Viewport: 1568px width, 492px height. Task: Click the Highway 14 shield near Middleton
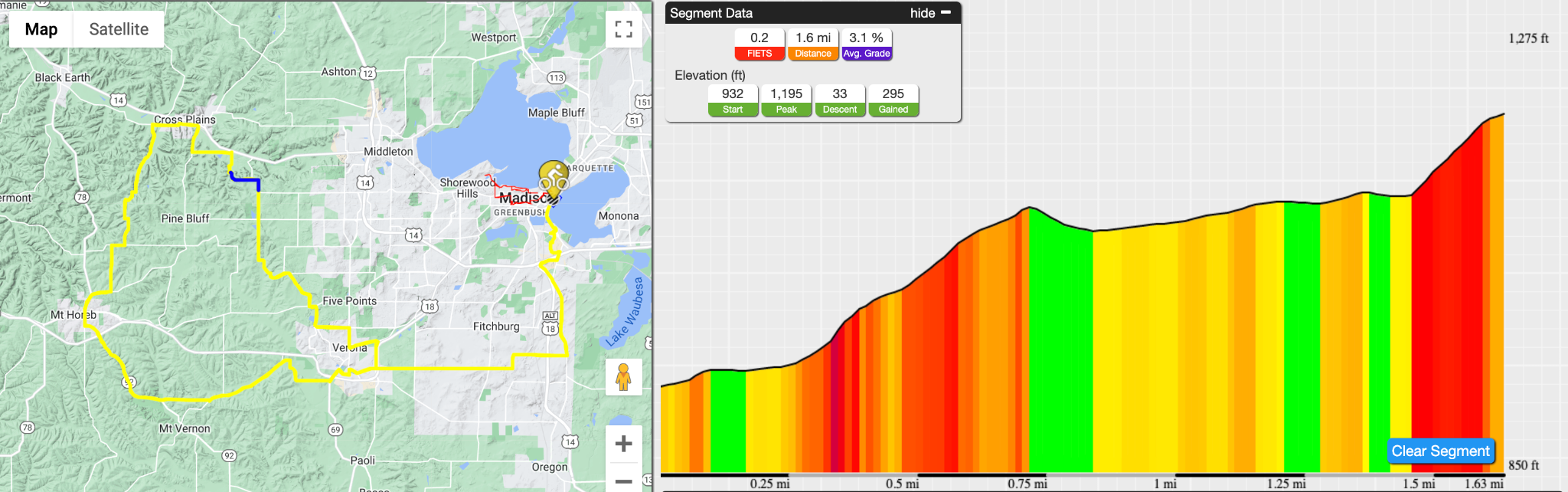click(x=365, y=182)
